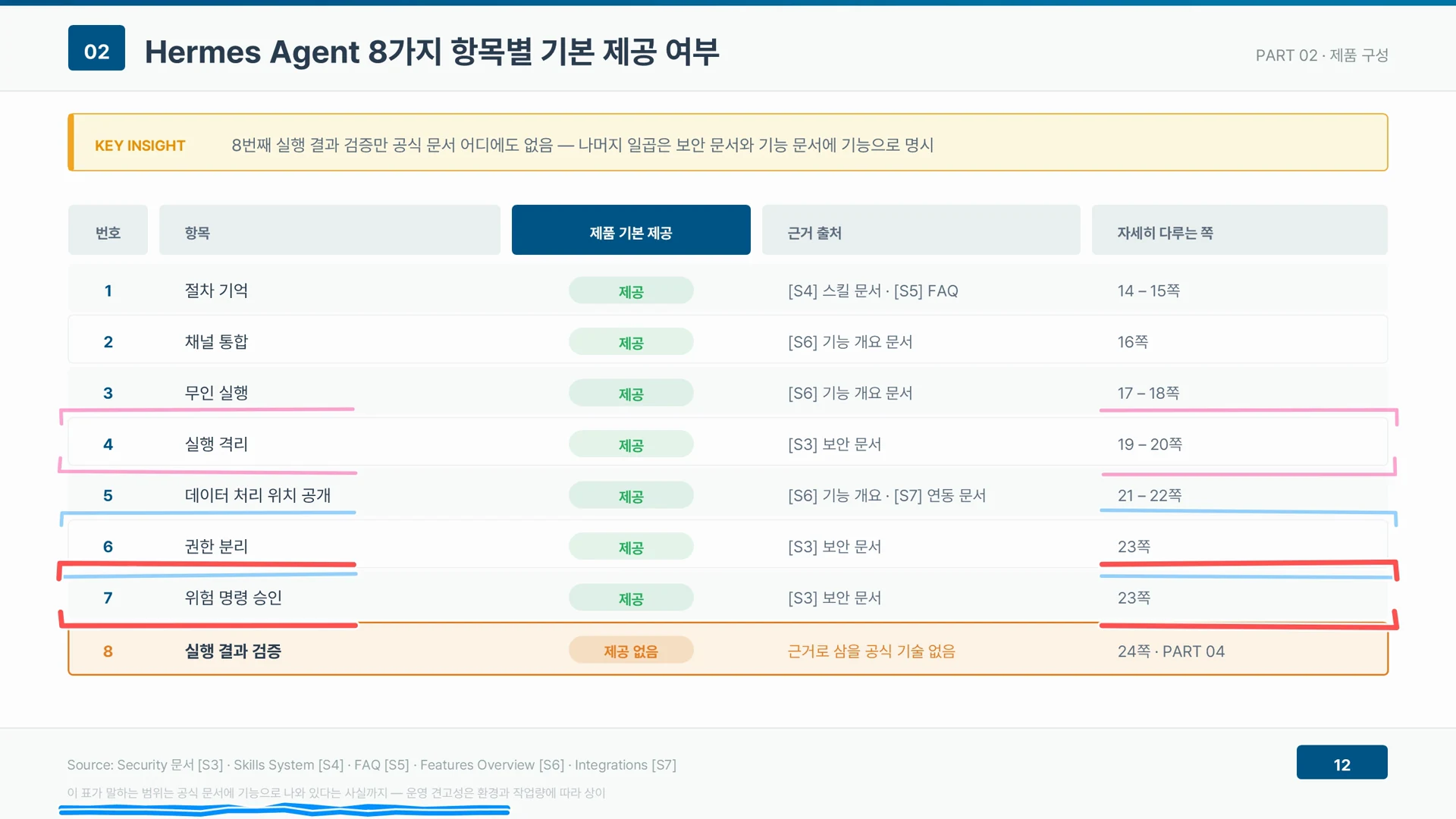
Task: Click the '24쪽 · PART 04' page reference
Action: pos(1171,651)
